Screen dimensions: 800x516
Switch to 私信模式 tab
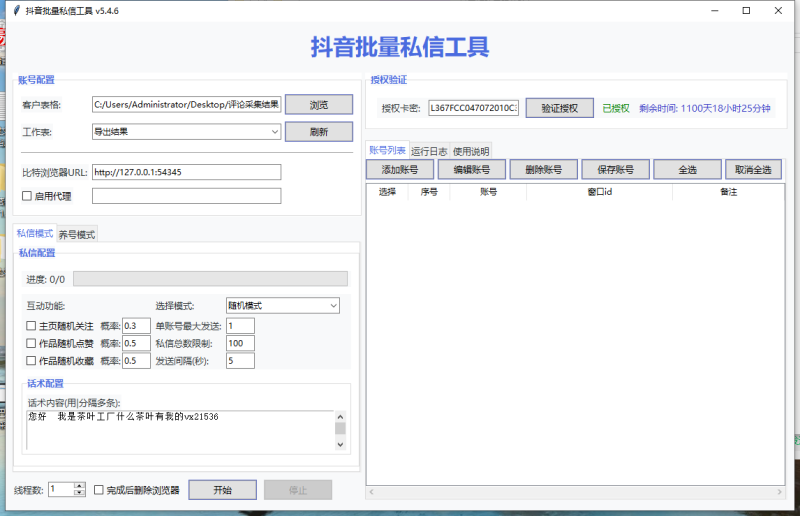35,234
